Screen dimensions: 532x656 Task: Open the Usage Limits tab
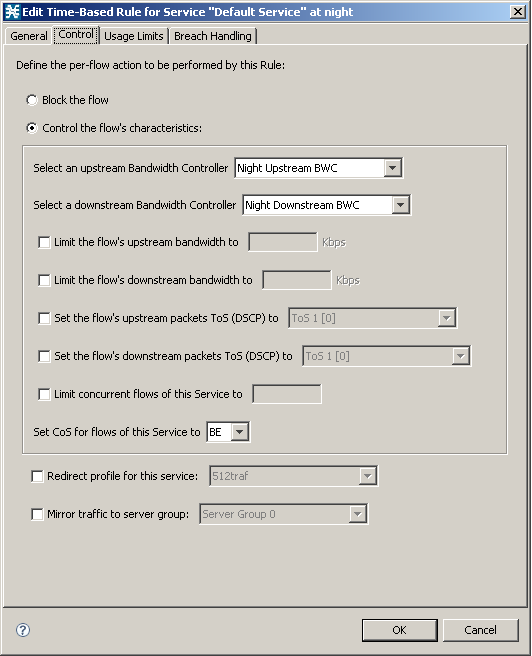[134, 36]
